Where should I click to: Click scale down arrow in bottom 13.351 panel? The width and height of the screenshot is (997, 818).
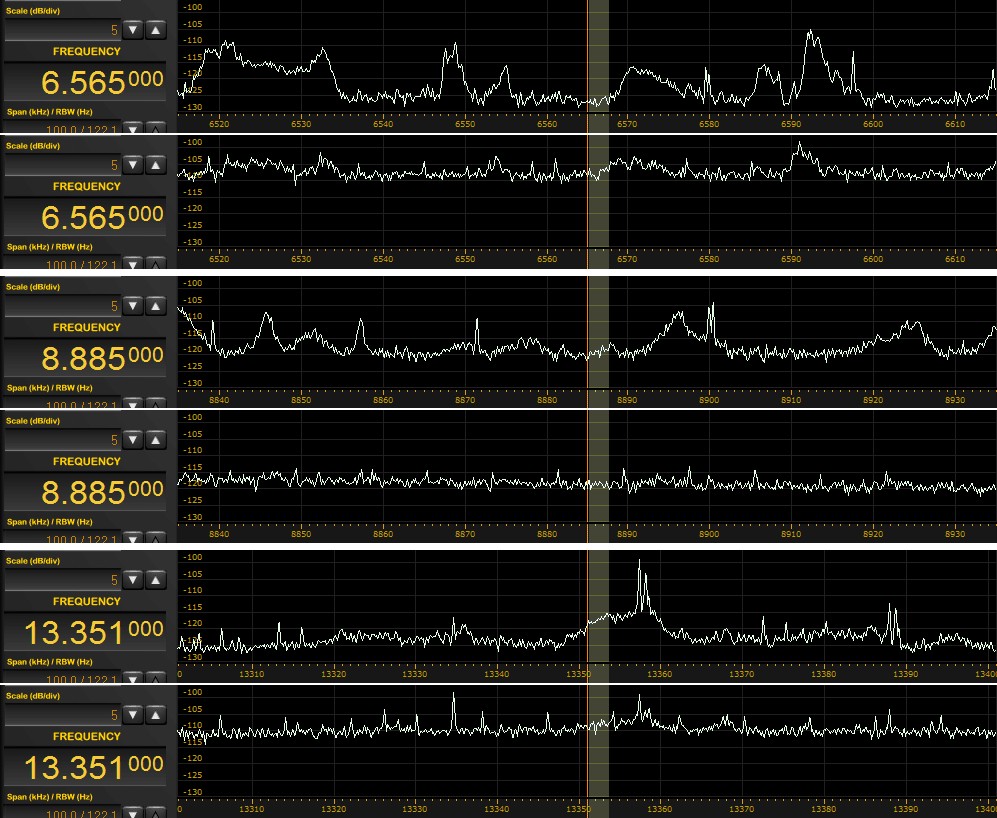(x=134, y=715)
